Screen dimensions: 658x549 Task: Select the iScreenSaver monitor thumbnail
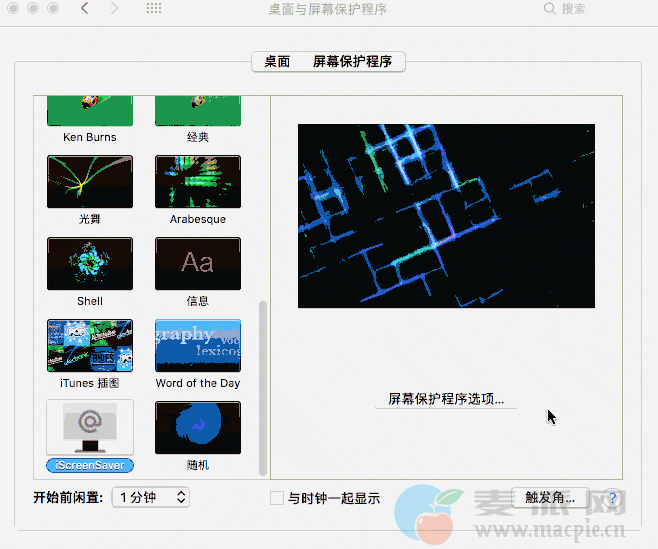coord(90,427)
